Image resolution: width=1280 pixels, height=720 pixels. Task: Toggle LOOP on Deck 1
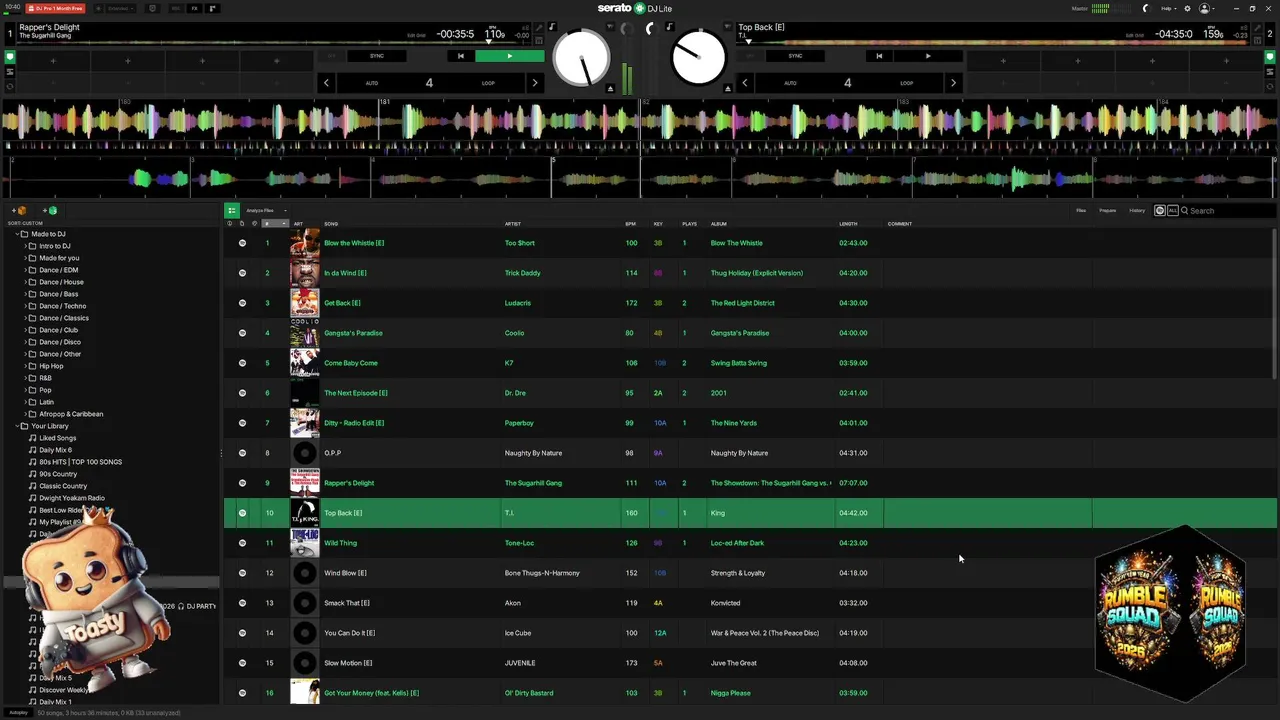click(488, 83)
